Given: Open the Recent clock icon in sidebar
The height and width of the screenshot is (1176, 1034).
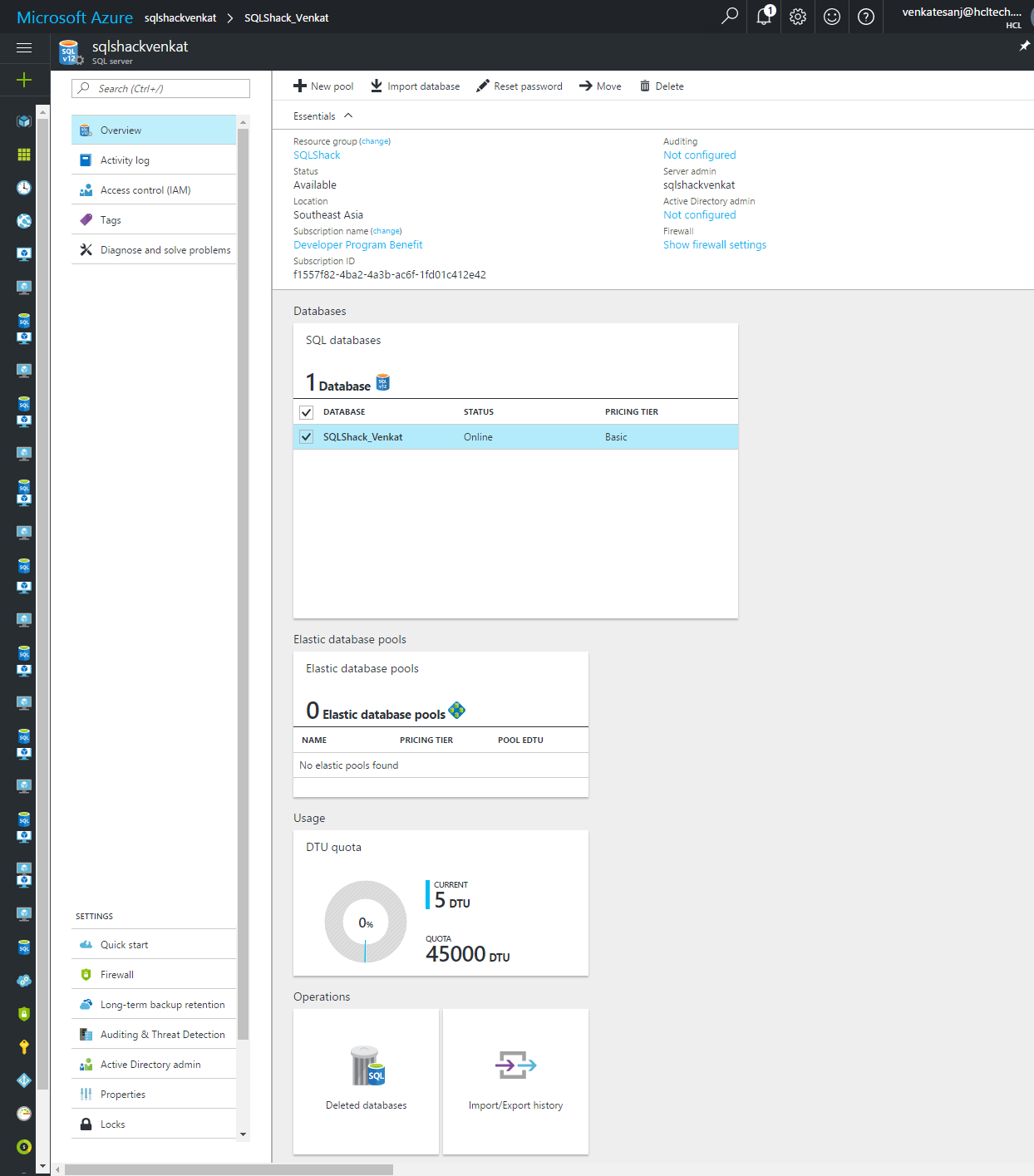Looking at the screenshot, I should 24,188.
